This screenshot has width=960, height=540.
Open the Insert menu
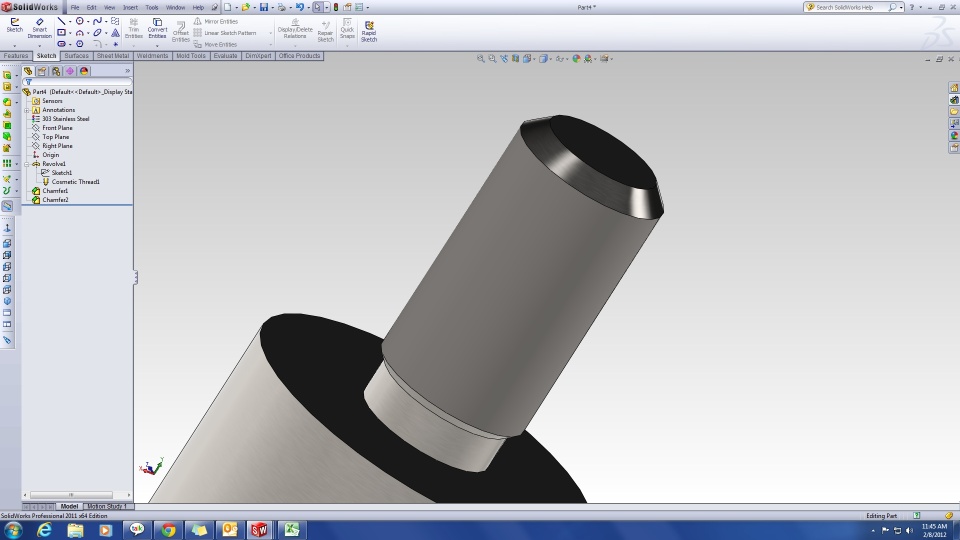(x=130, y=7)
